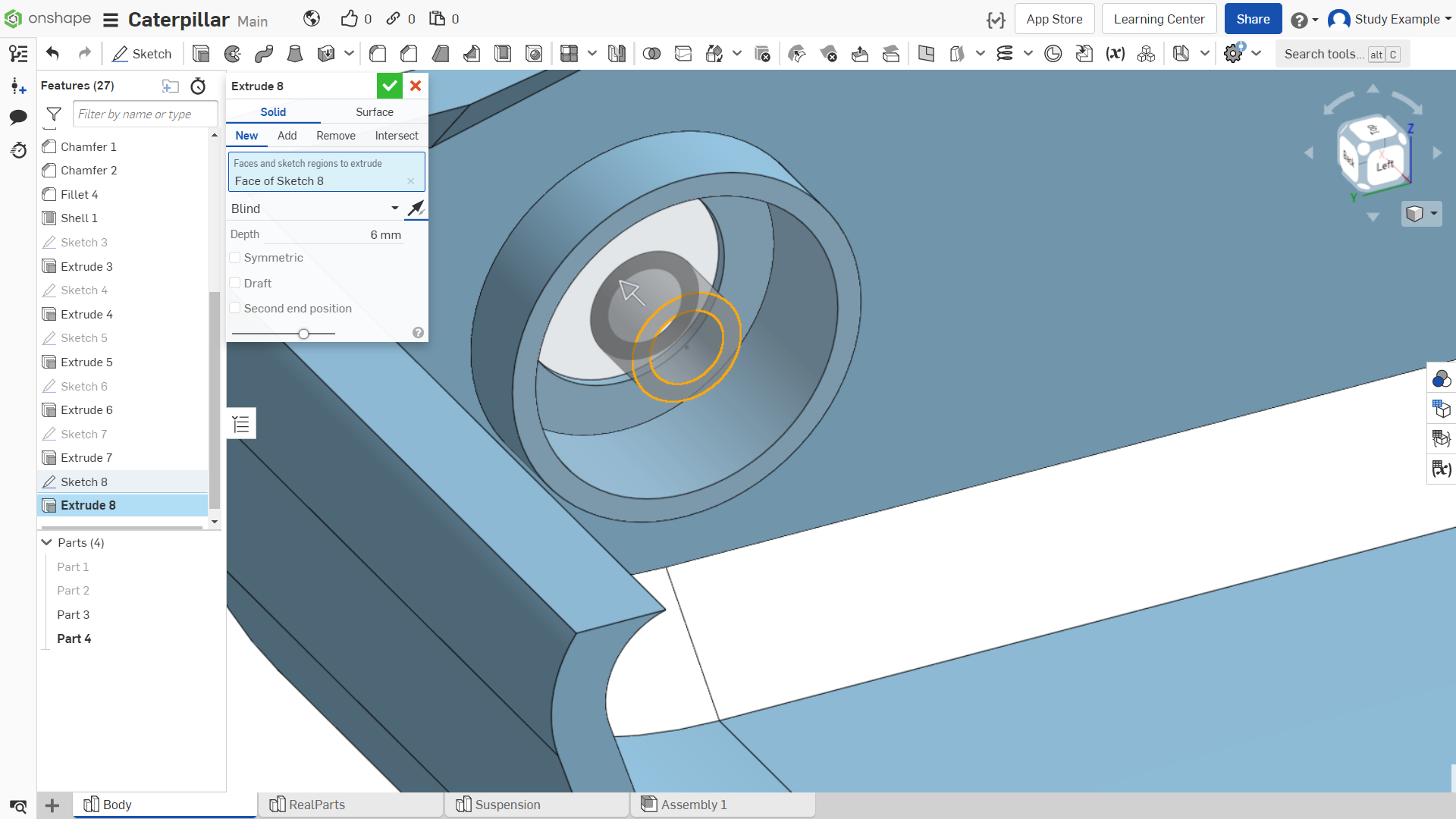Select the Move face tool
This screenshot has height=819, width=1456.
(860, 53)
